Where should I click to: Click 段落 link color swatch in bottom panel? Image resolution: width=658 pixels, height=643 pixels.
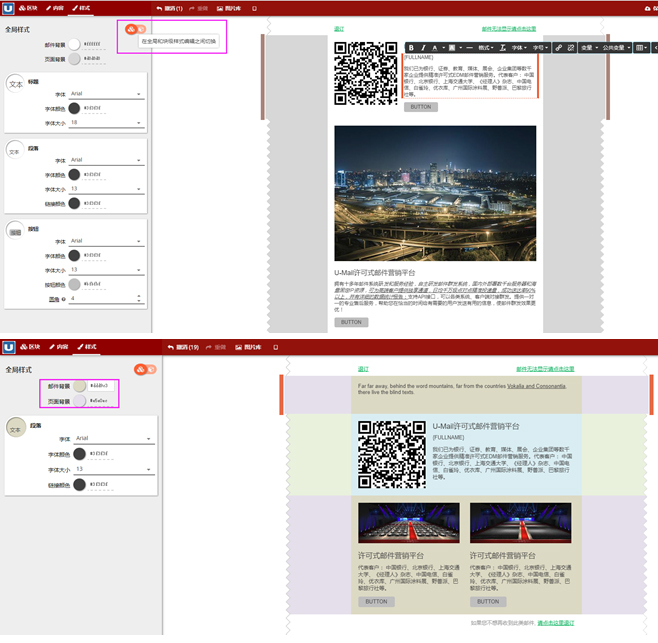(x=79, y=485)
